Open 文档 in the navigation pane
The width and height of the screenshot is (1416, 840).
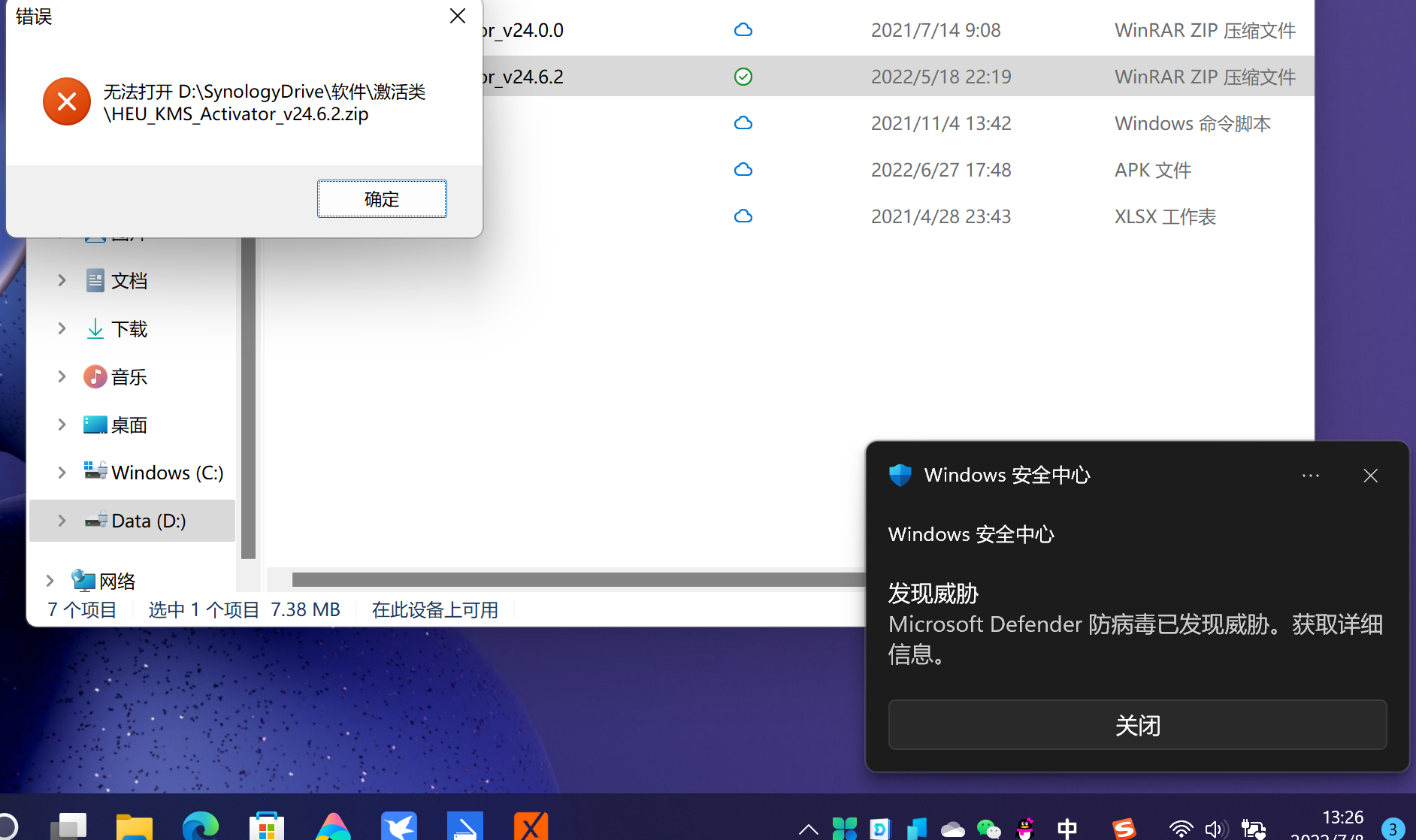(116, 280)
